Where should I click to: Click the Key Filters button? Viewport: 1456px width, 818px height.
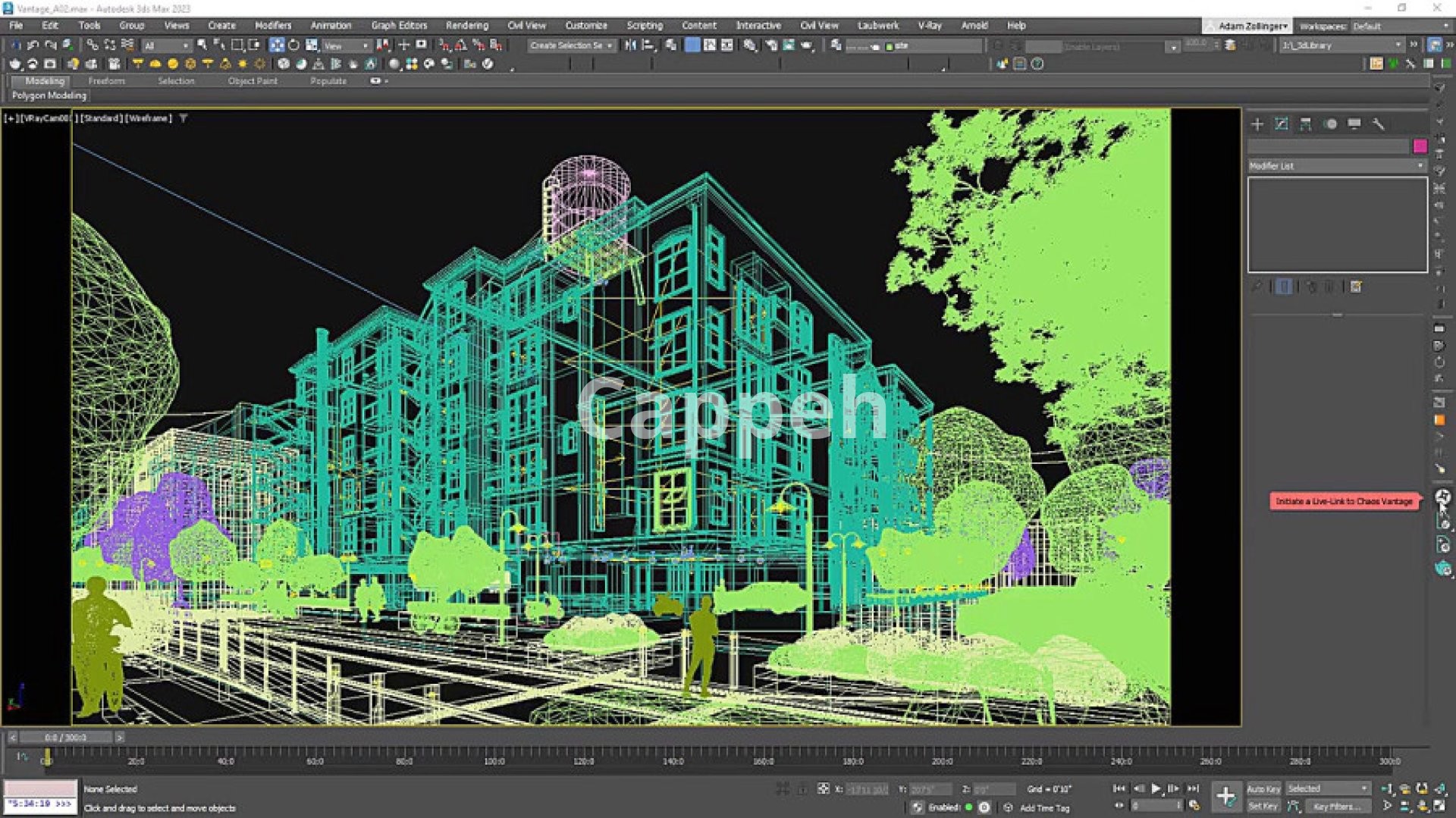coord(1336,807)
